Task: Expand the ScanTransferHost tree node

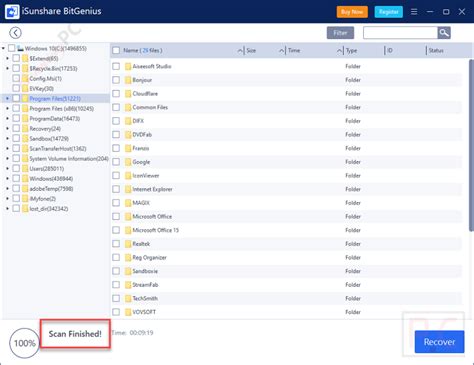Action: pyautogui.click(x=7, y=148)
